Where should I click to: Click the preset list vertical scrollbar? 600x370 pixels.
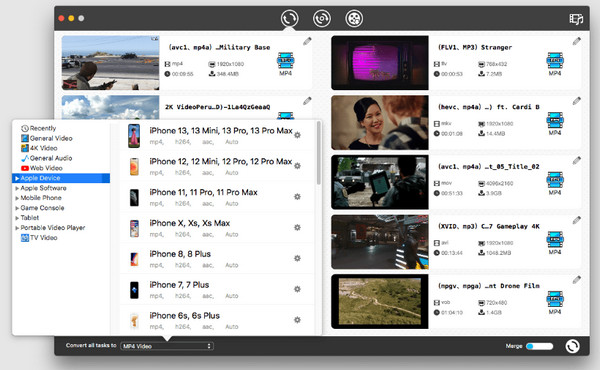(318, 153)
